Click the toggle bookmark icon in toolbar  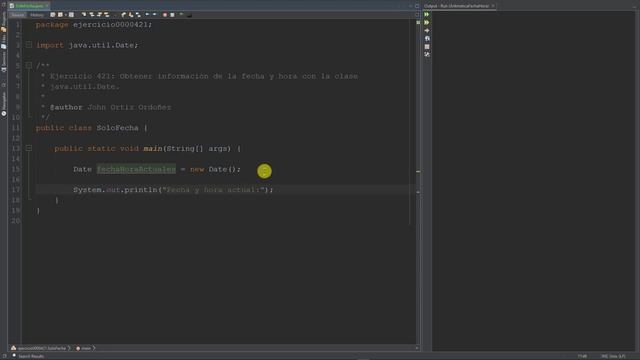point(138,15)
